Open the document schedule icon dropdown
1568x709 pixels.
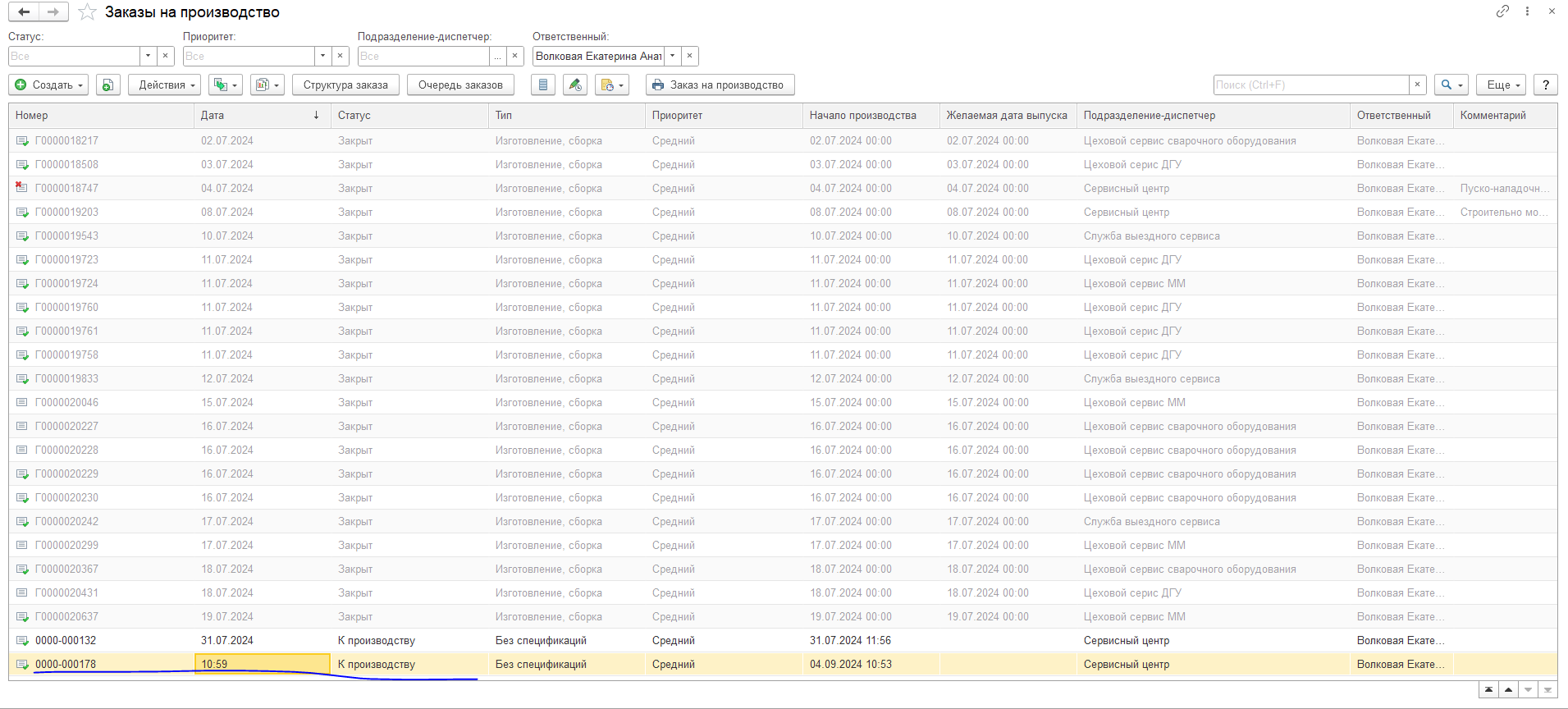tap(612, 85)
